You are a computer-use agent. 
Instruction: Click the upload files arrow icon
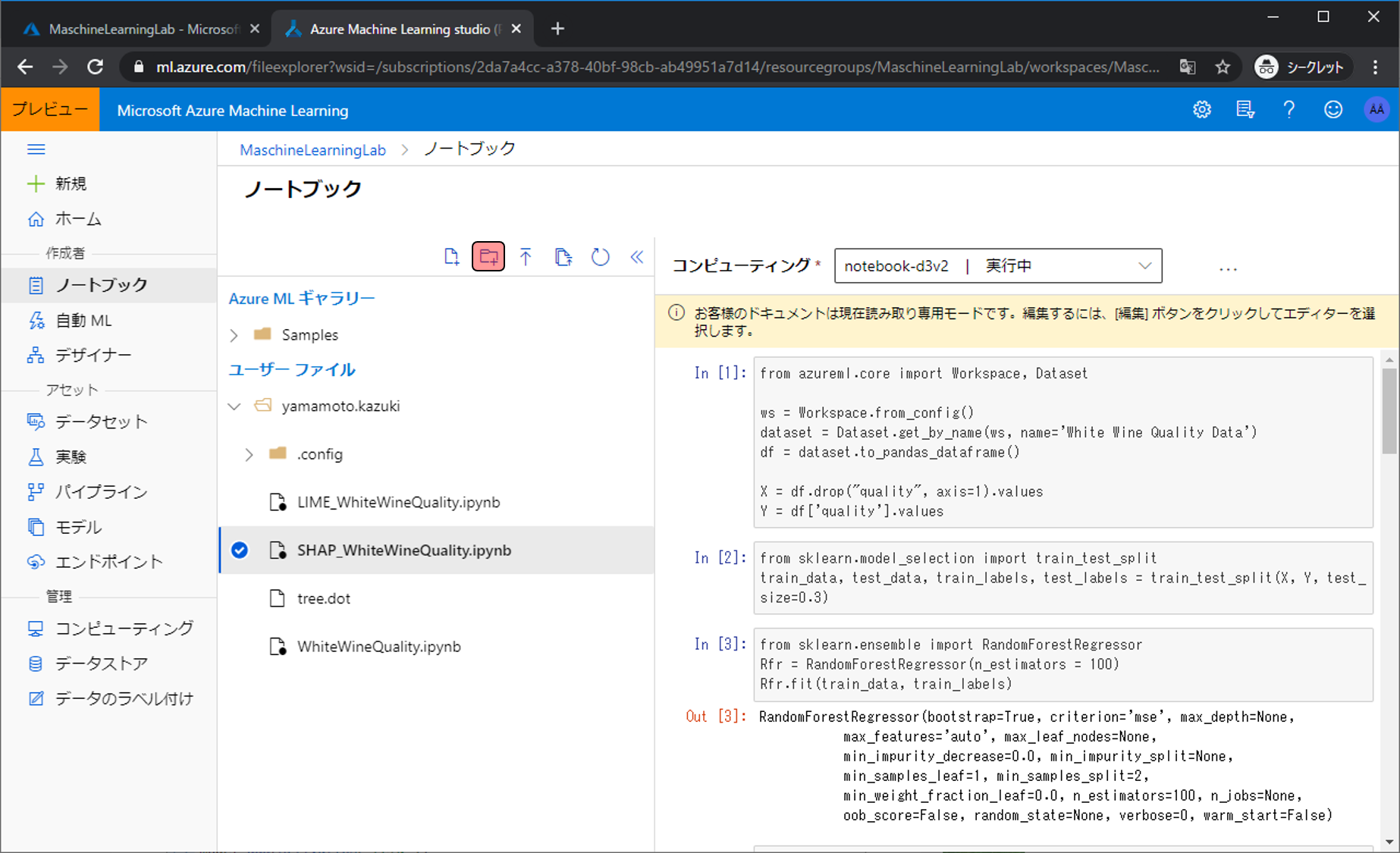pos(526,257)
